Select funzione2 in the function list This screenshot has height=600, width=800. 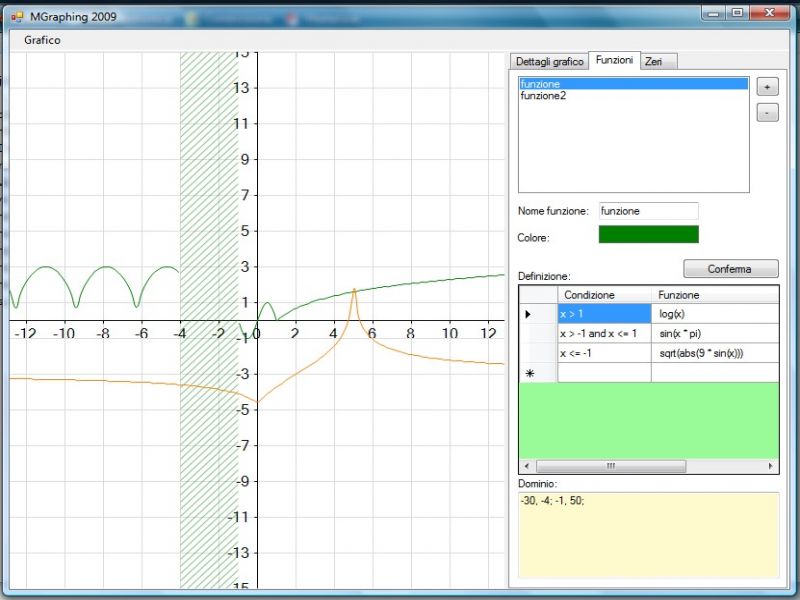[x=634, y=96]
